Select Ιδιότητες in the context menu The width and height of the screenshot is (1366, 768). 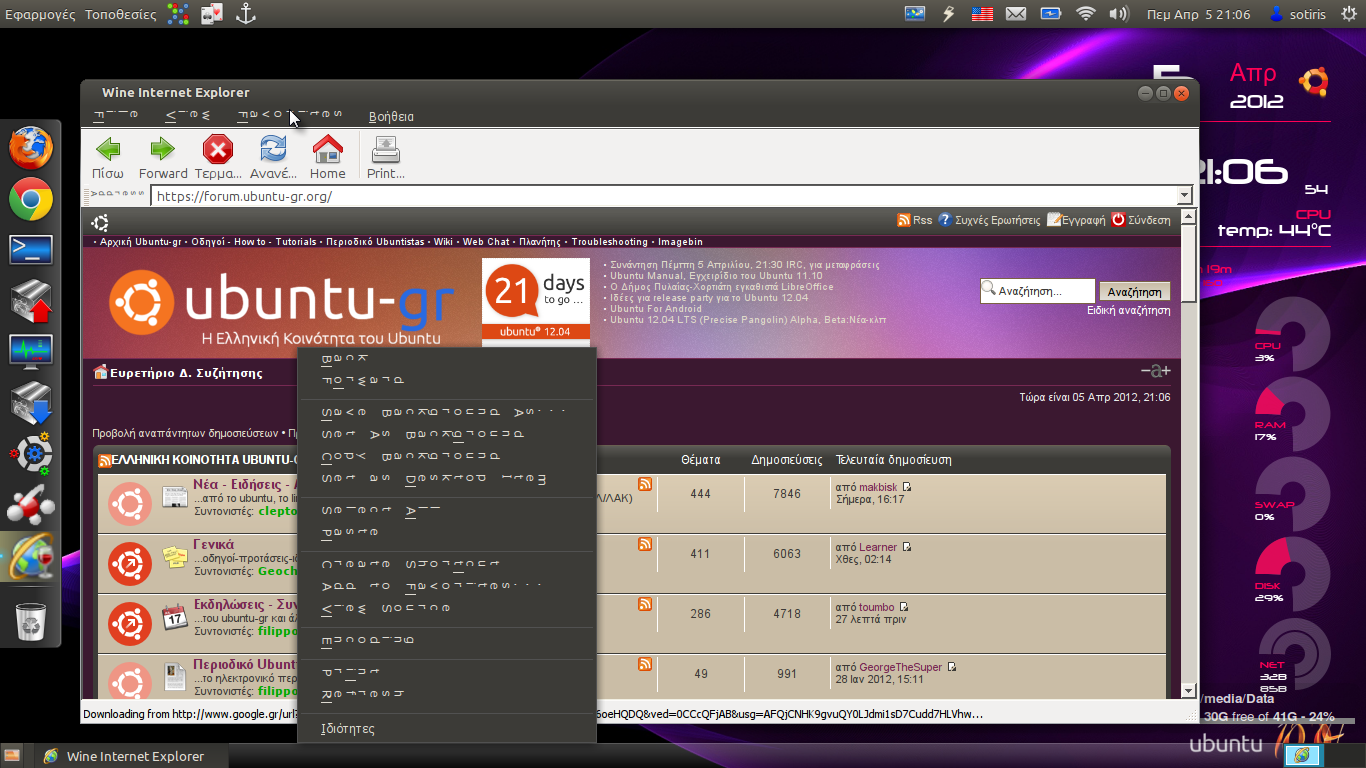(x=348, y=729)
